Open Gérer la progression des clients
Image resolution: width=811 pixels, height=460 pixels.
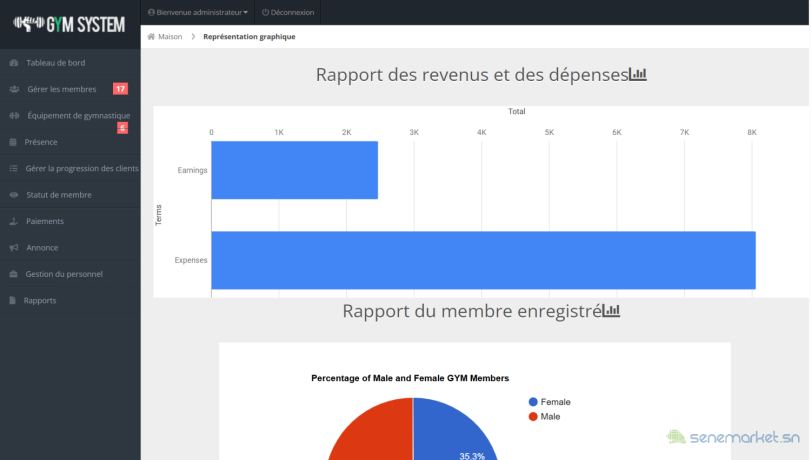(x=70, y=168)
